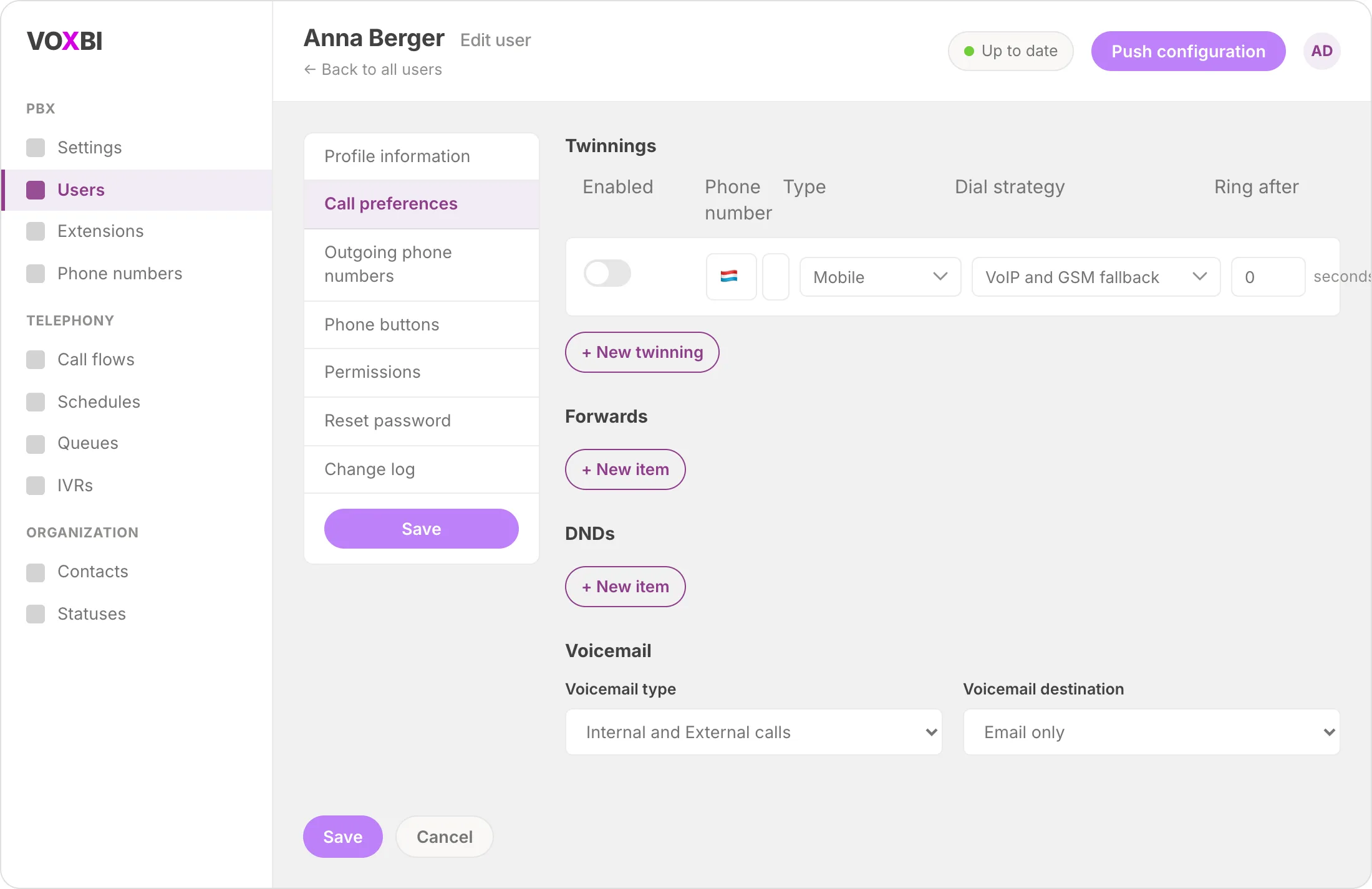Add a New twinning

[642, 352]
